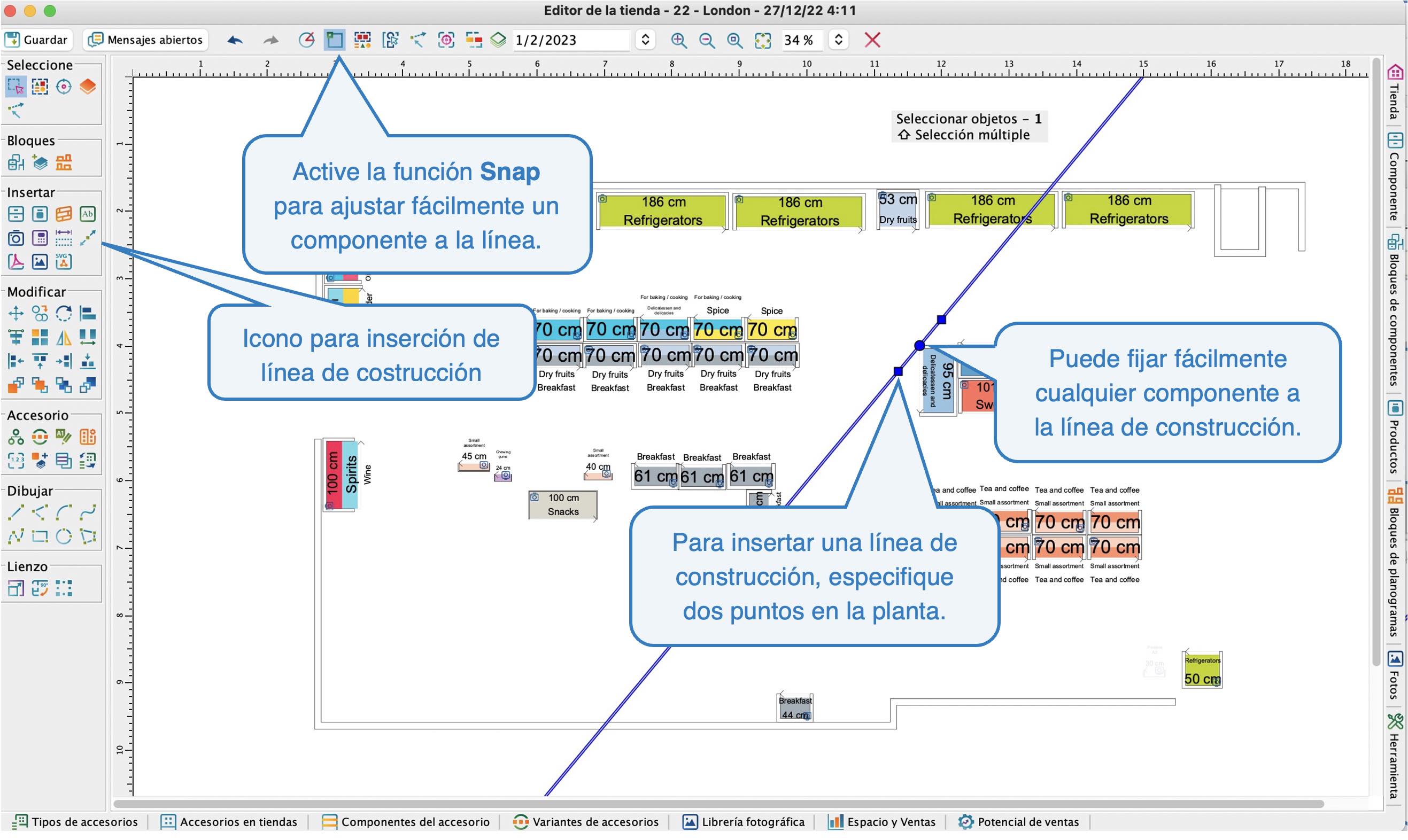The width and height of the screenshot is (1408, 840).
Task: Open the Fotos side tab
Action: tap(1395, 676)
